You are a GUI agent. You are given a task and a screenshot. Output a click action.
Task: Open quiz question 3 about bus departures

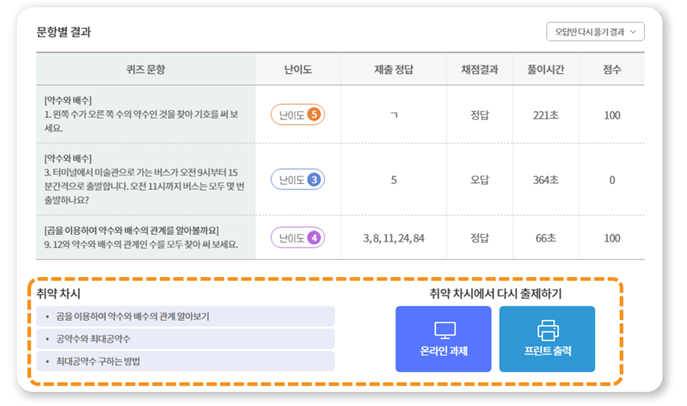pyautogui.click(x=144, y=179)
